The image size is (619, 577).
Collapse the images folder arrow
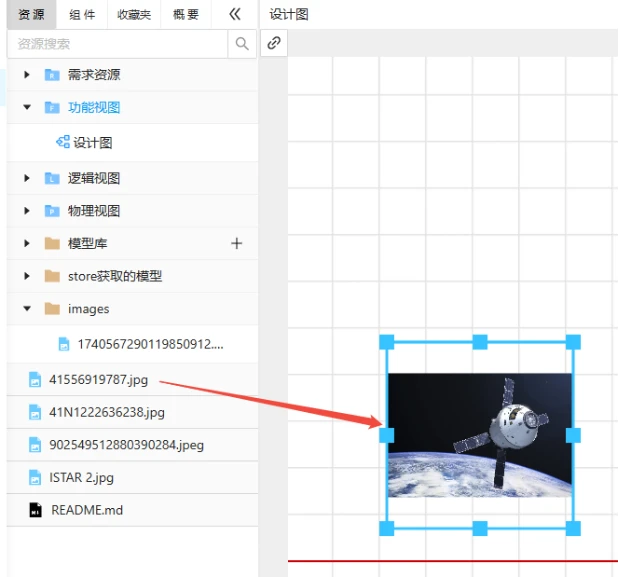27,308
